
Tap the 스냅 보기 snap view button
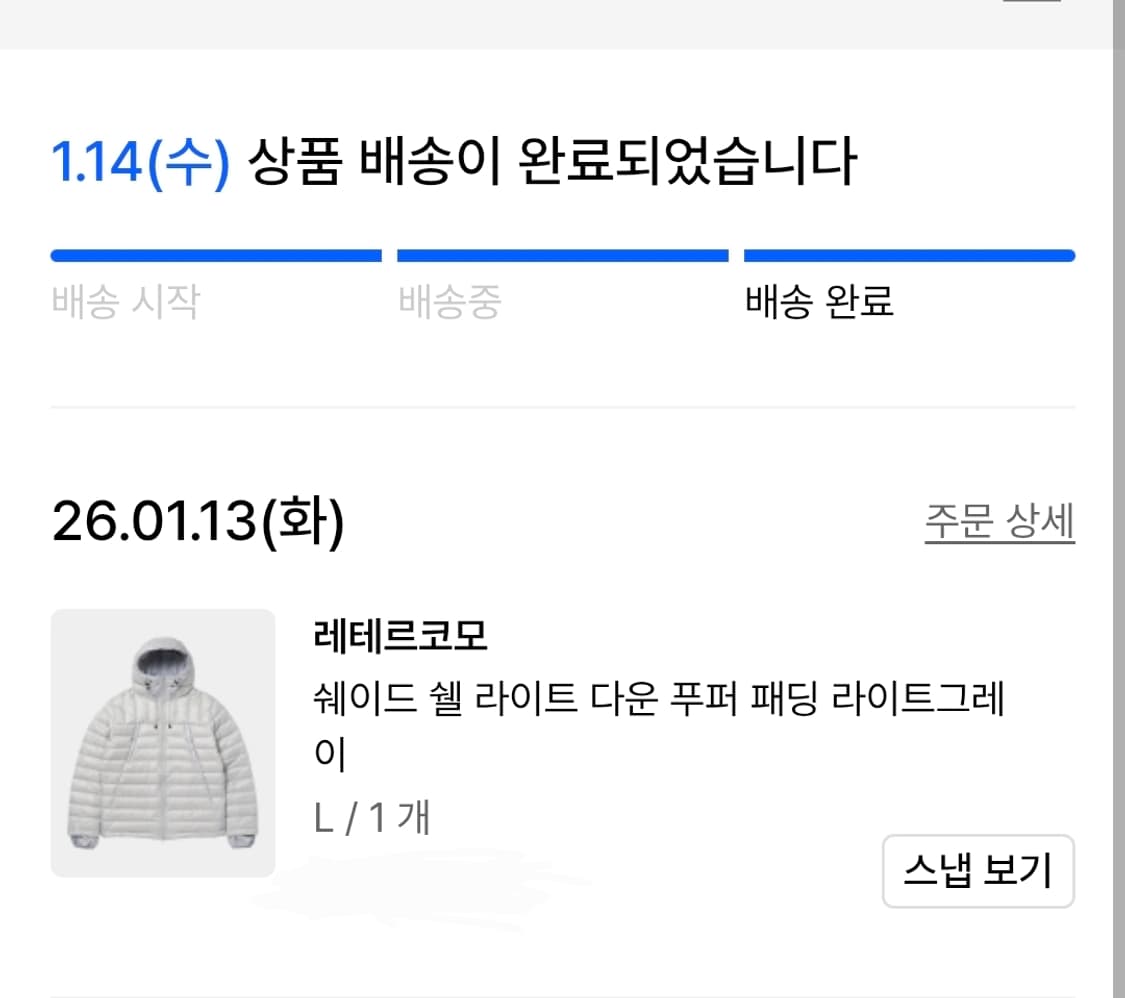coord(977,871)
